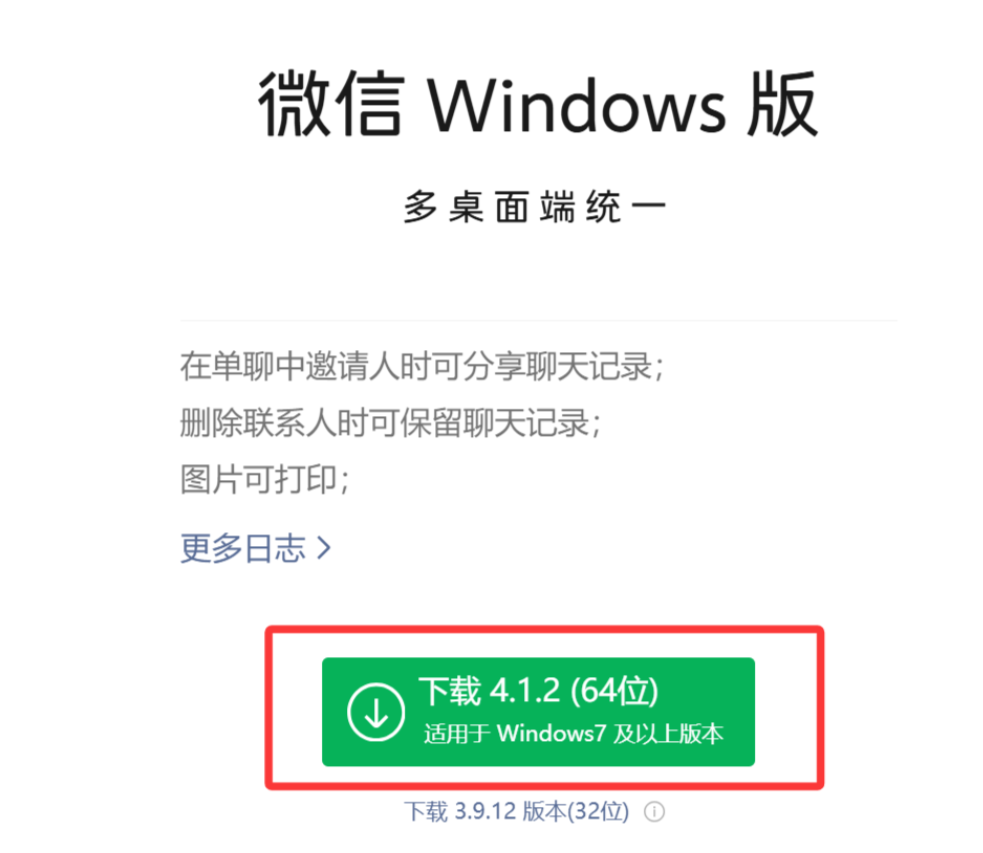
Task: Click the horizontal divider under the subtitle
Action: pyautogui.click(x=539, y=320)
